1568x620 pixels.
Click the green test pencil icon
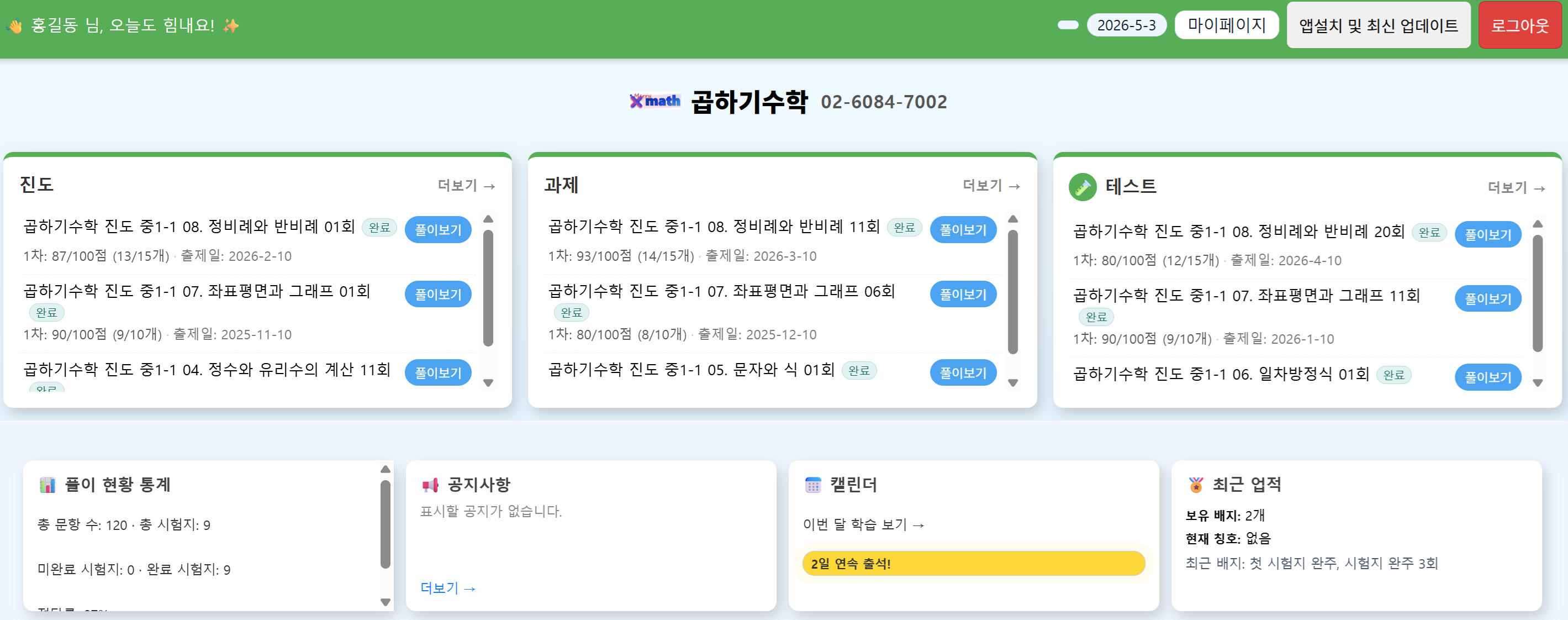coord(1083,187)
